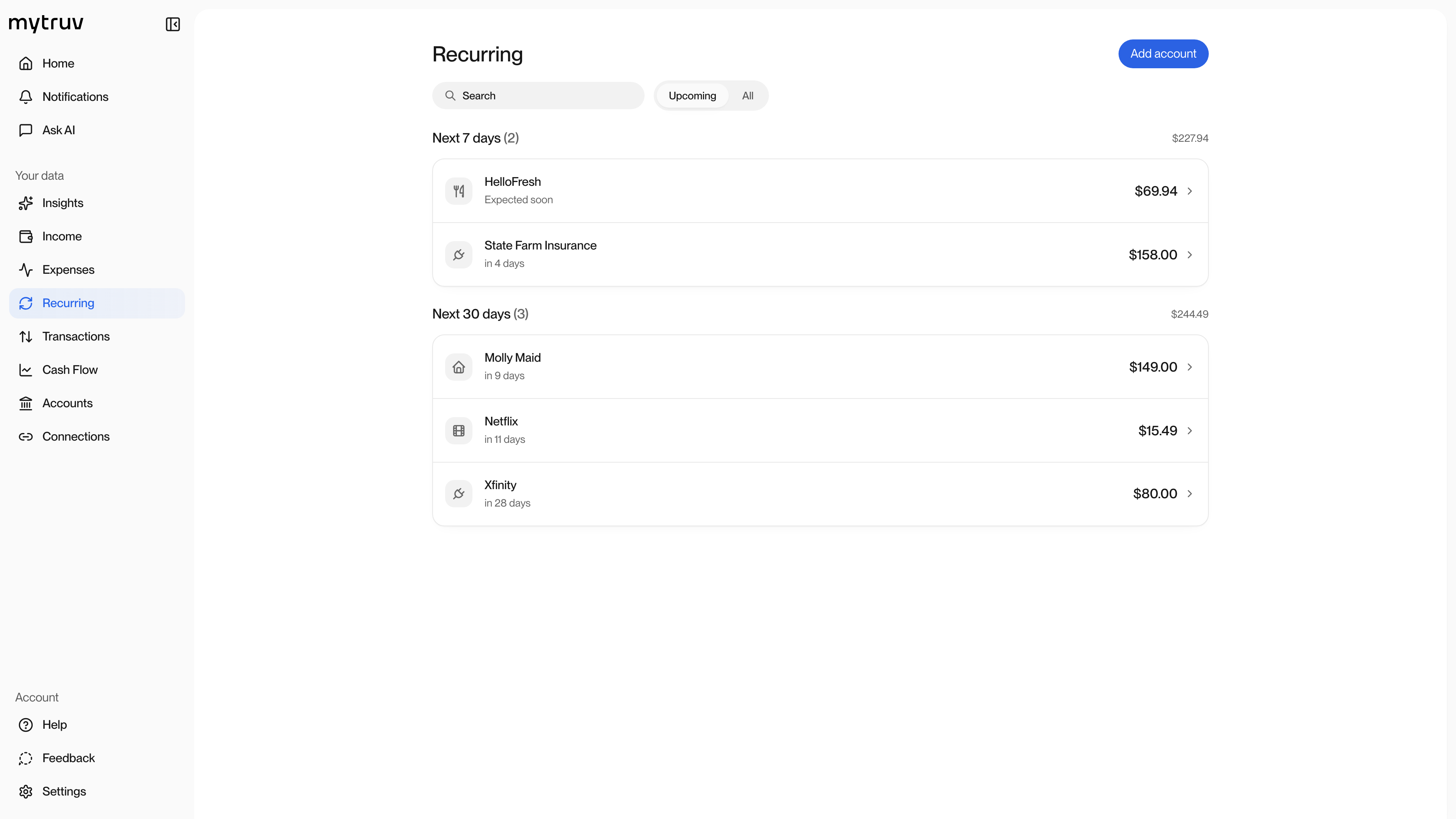This screenshot has width=1456, height=819.
Task: Click the Notifications bell icon
Action: (x=25, y=97)
